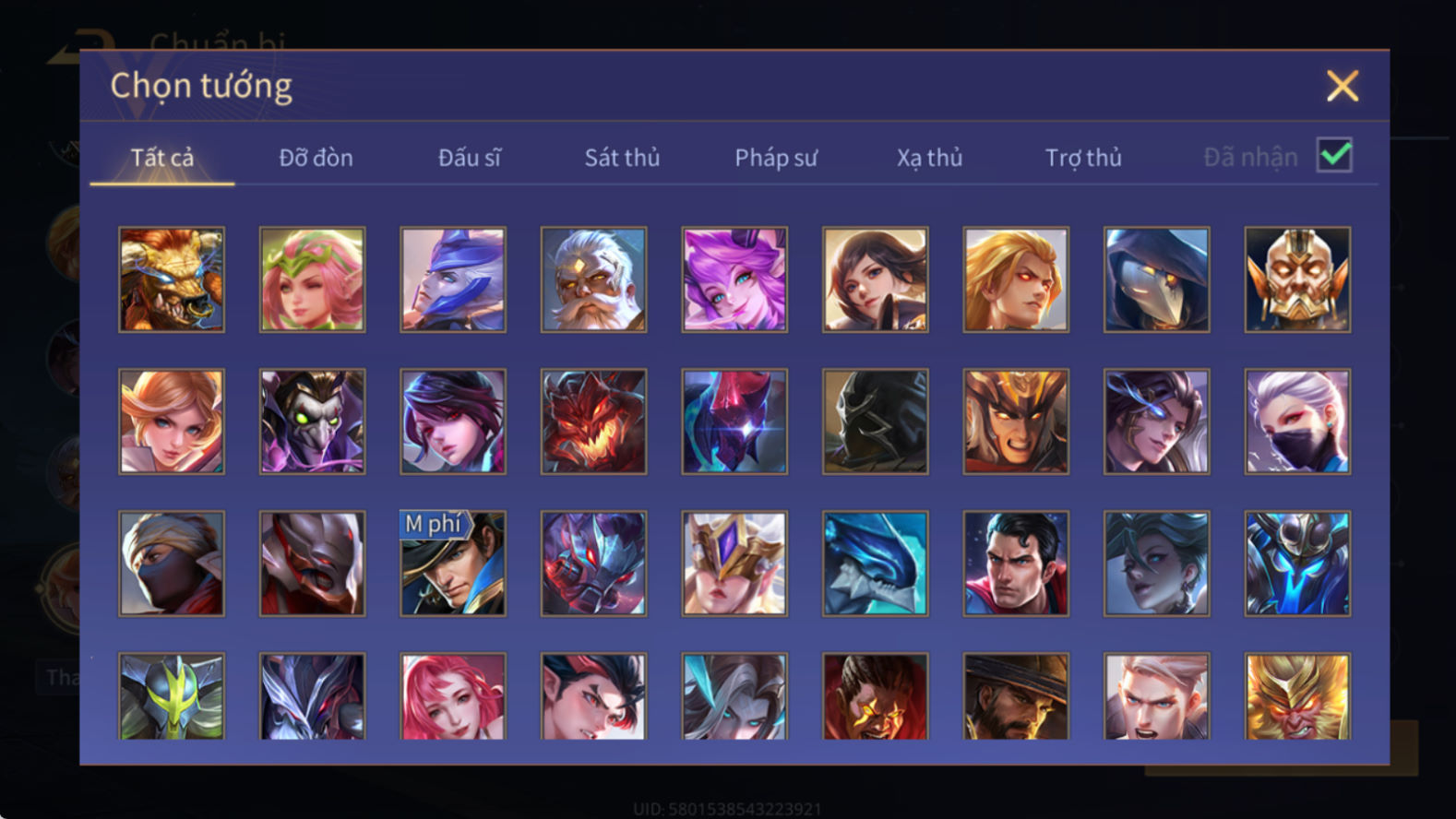The image size is (1456, 819).
Task: Open the "Đấu sĩ" tab
Action: [469, 158]
